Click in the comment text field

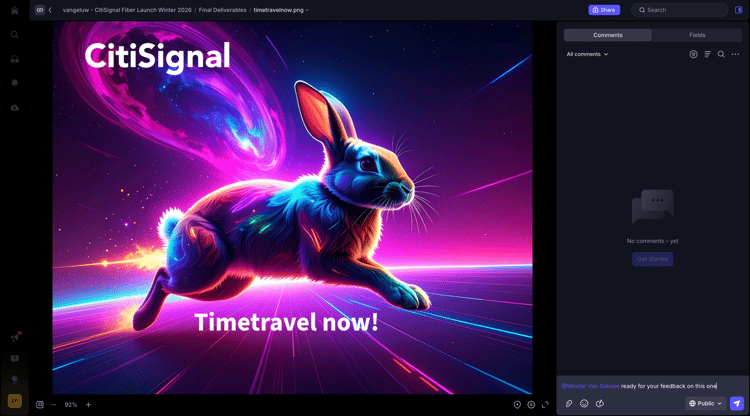[x=652, y=386]
